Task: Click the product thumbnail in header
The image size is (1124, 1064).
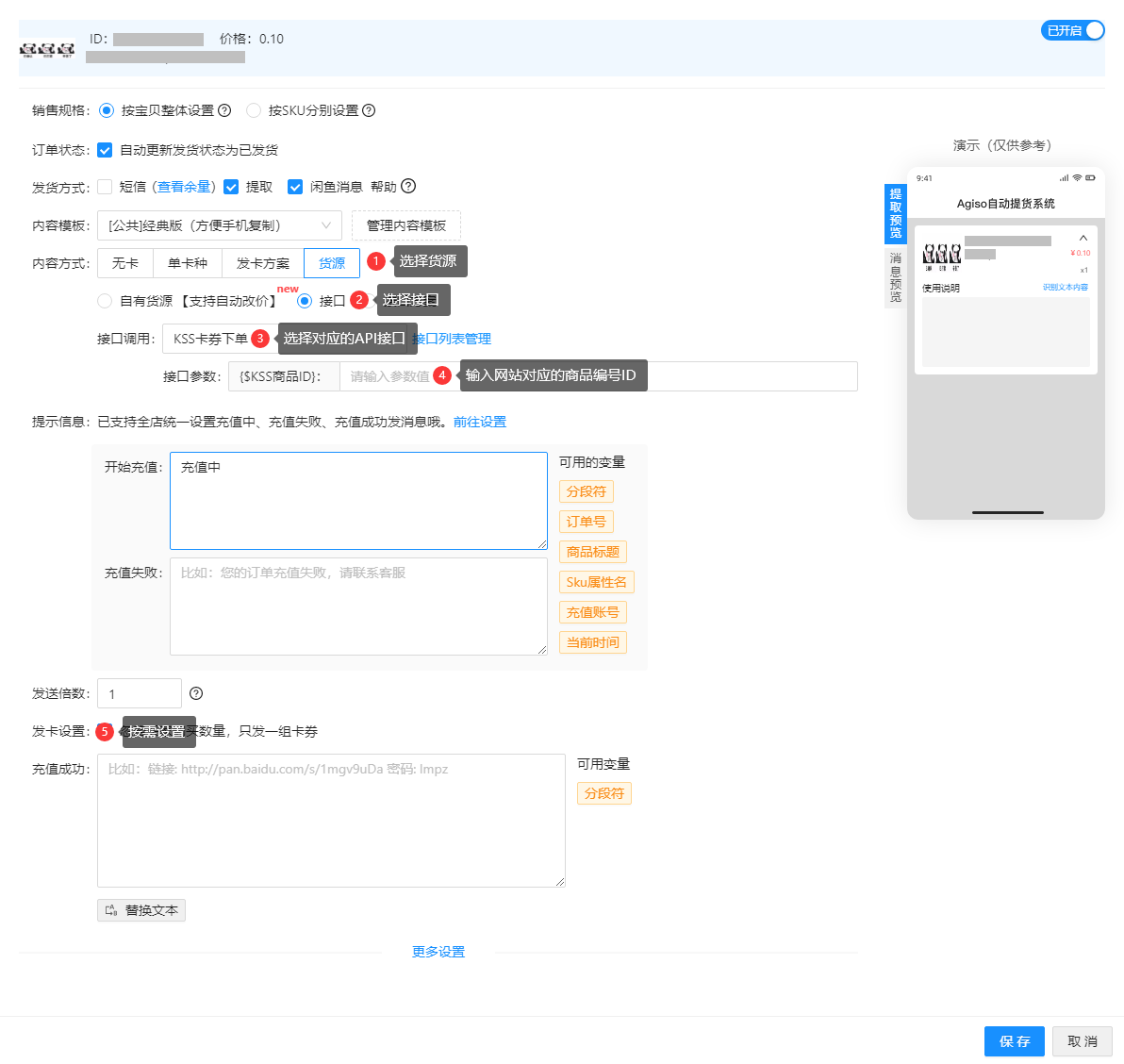Action: pos(47,49)
